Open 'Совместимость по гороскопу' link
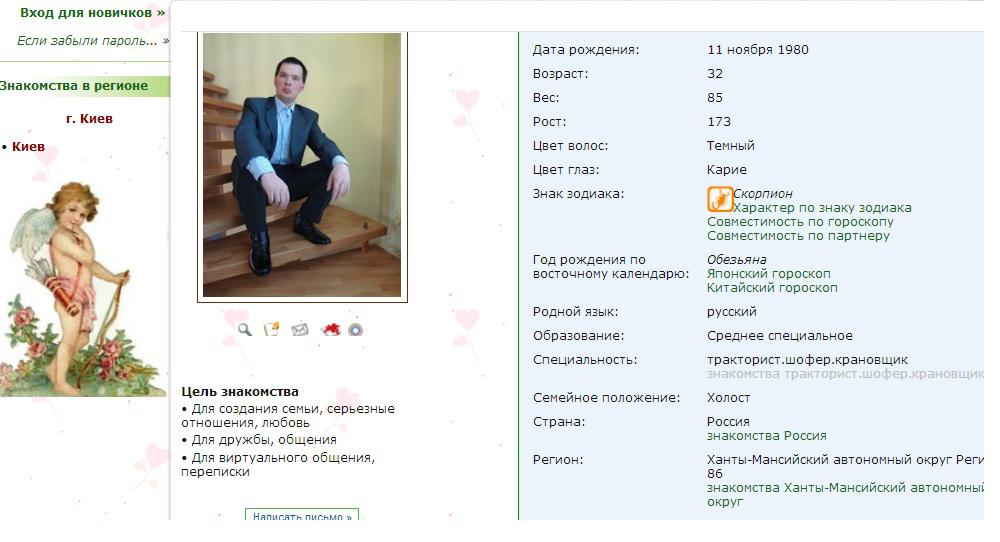1000x542 pixels. [800, 222]
